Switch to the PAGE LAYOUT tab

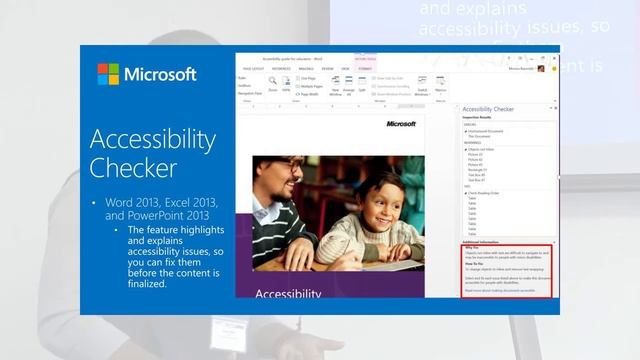253,69
